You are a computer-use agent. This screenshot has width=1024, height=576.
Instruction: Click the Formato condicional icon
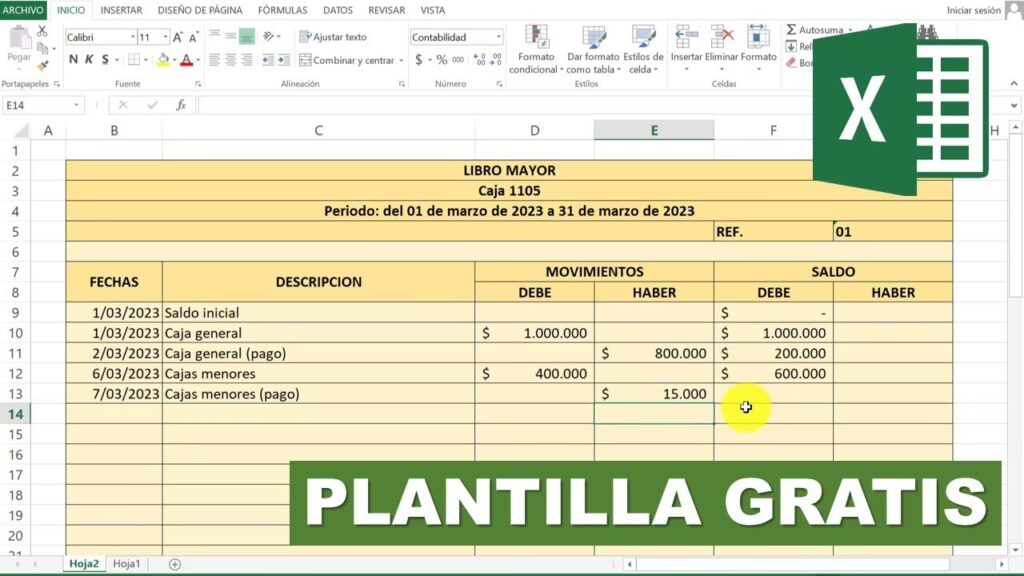pyautogui.click(x=536, y=50)
